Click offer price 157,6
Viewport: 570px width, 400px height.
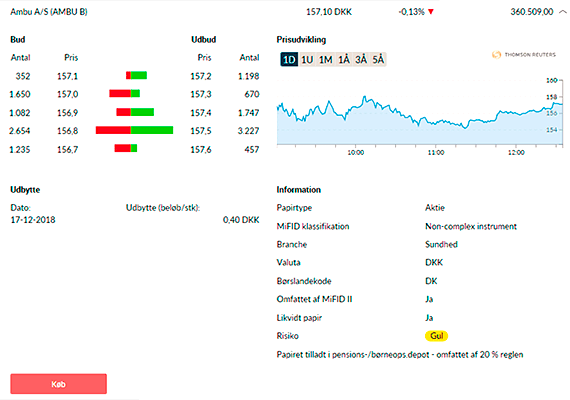click(201, 149)
